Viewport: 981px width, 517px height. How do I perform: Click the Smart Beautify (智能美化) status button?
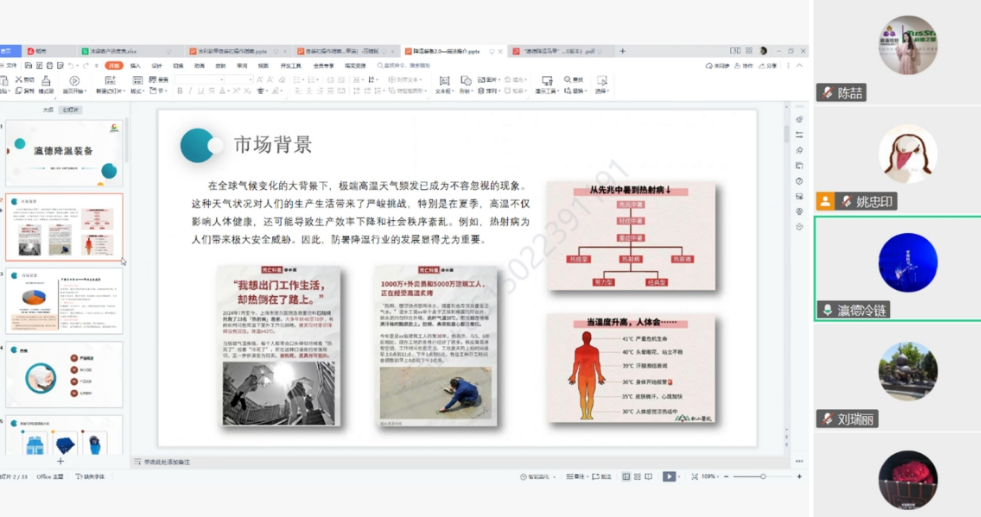537,476
